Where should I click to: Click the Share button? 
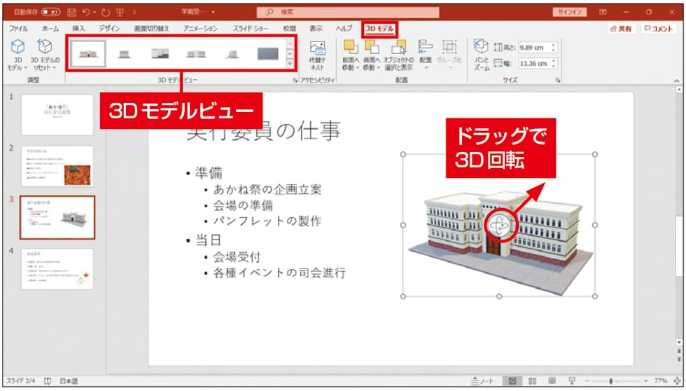[x=621, y=29]
